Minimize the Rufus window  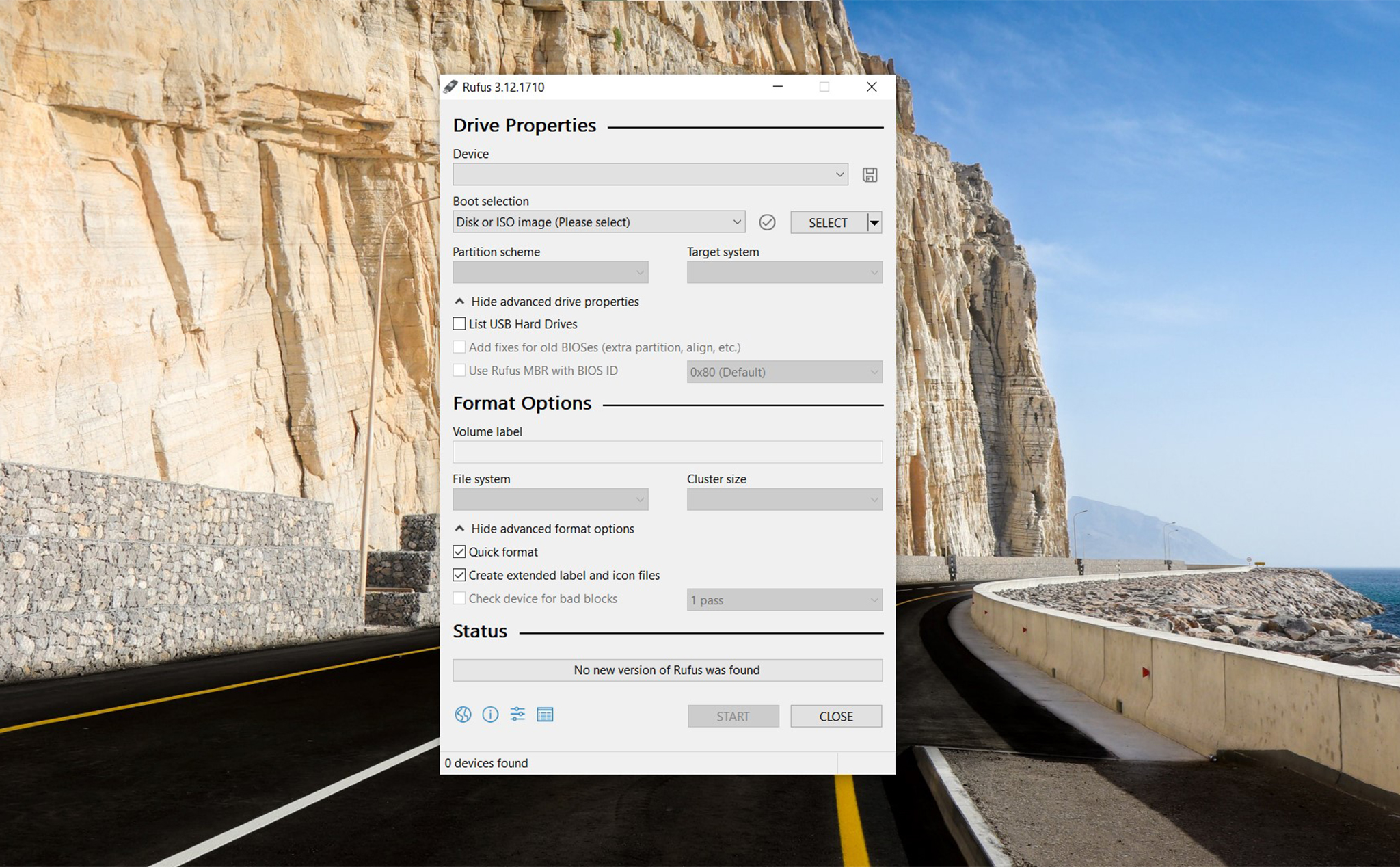click(x=778, y=87)
